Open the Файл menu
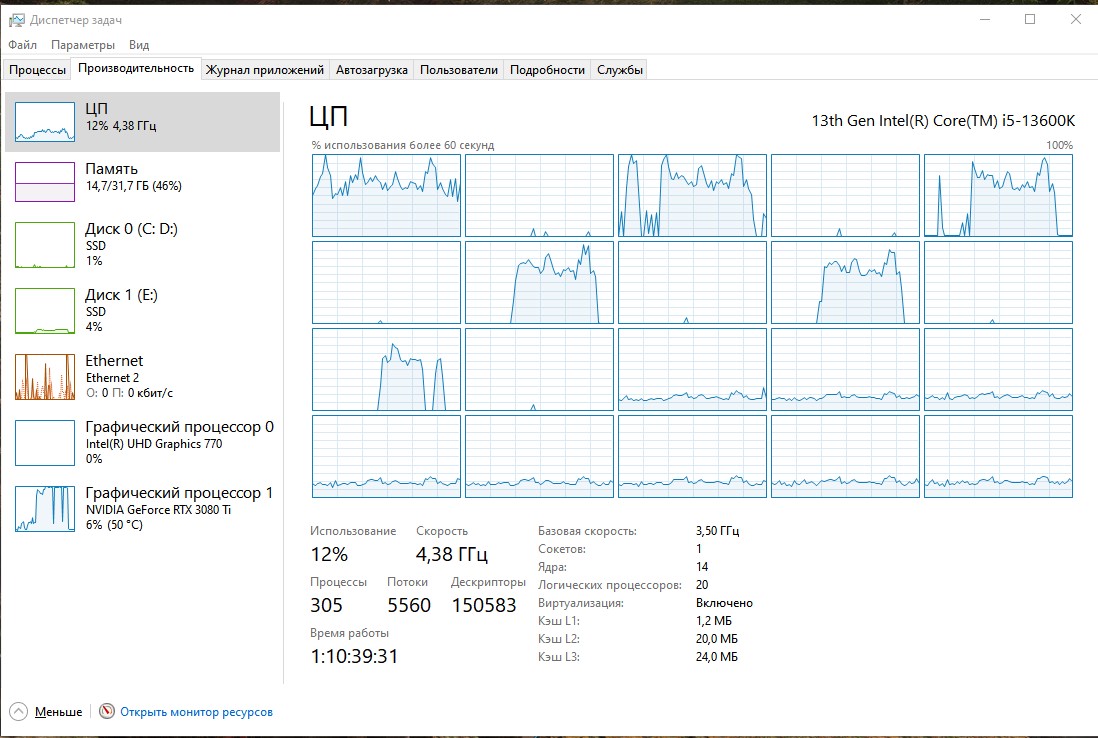The height and width of the screenshot is (738, 1098). (x=22, y=45)
